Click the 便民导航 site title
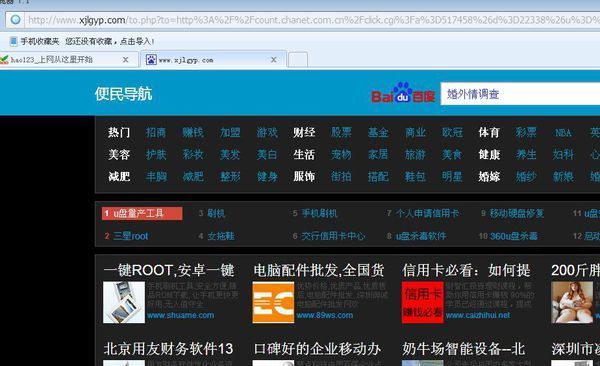 [x=124, y=94]
